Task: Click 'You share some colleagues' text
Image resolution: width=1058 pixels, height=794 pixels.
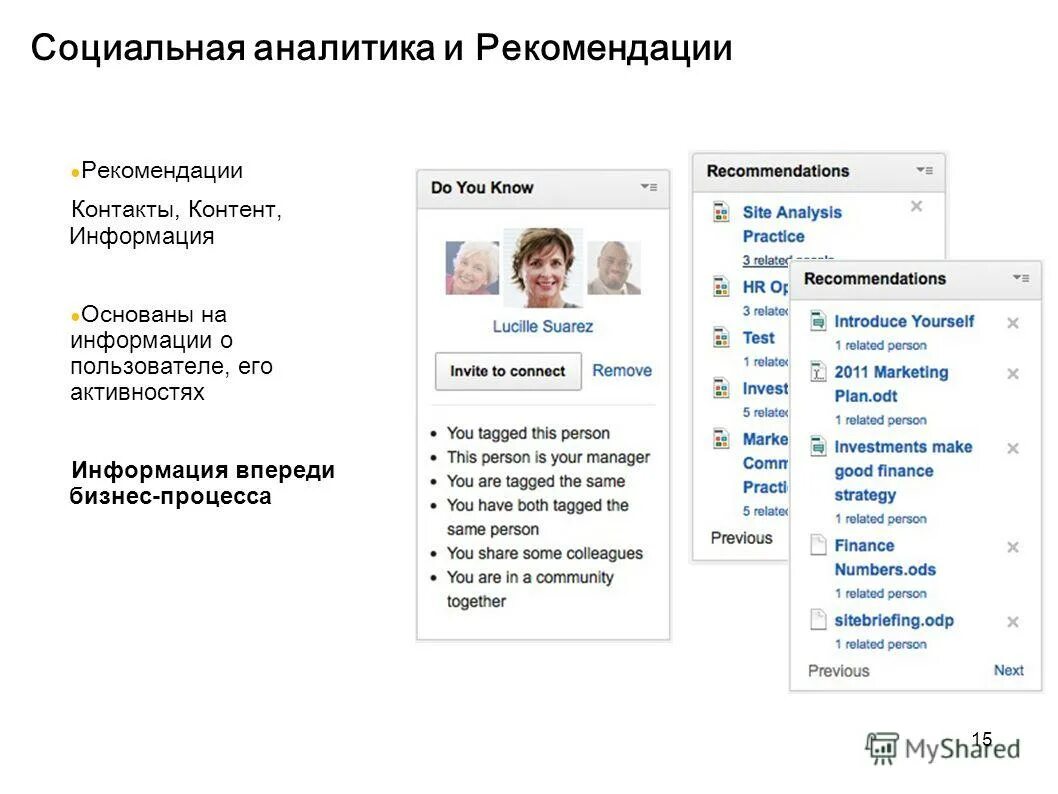Action: [545, 553]
